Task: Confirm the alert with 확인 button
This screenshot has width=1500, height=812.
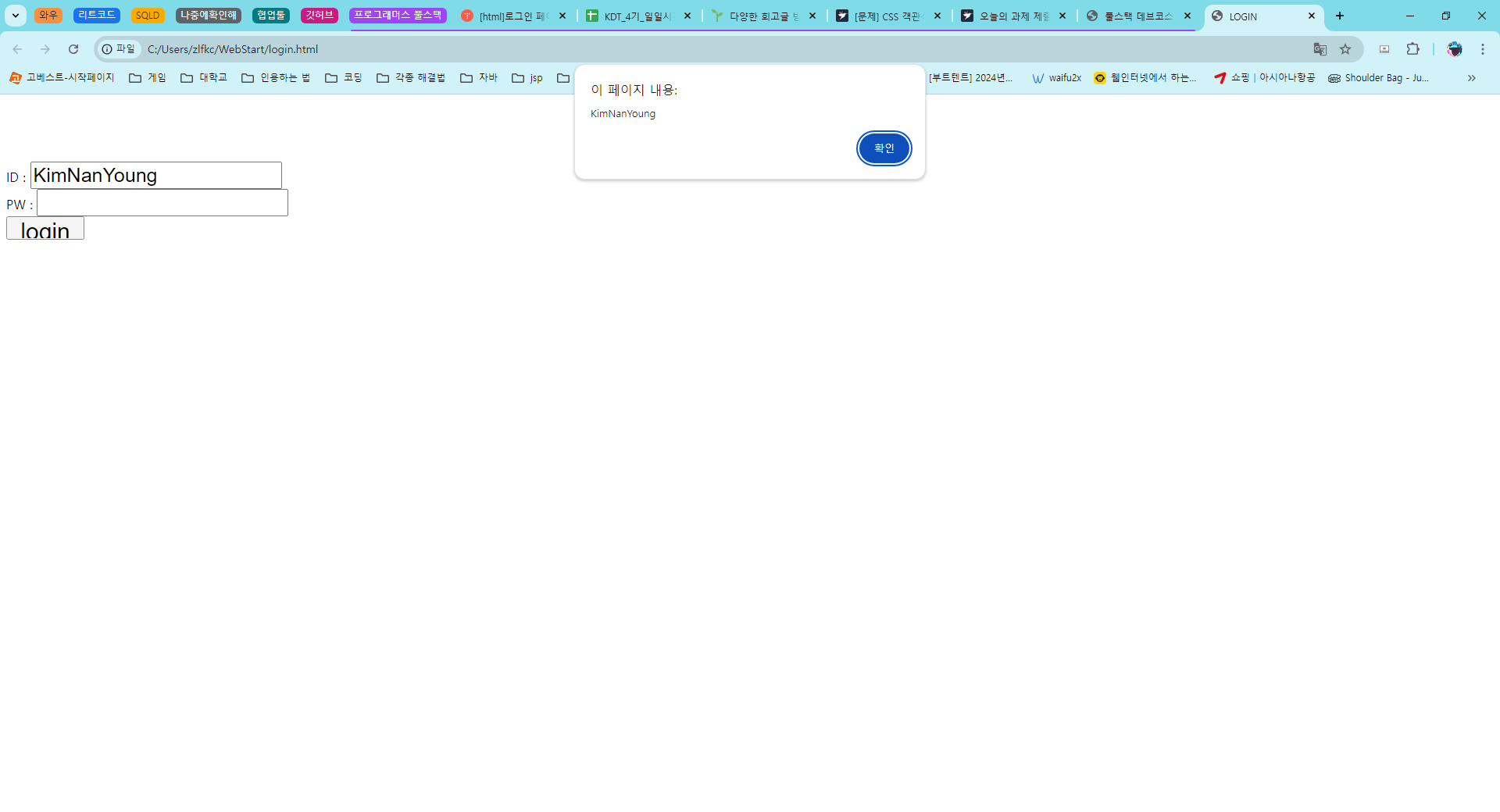Action: 884,148
